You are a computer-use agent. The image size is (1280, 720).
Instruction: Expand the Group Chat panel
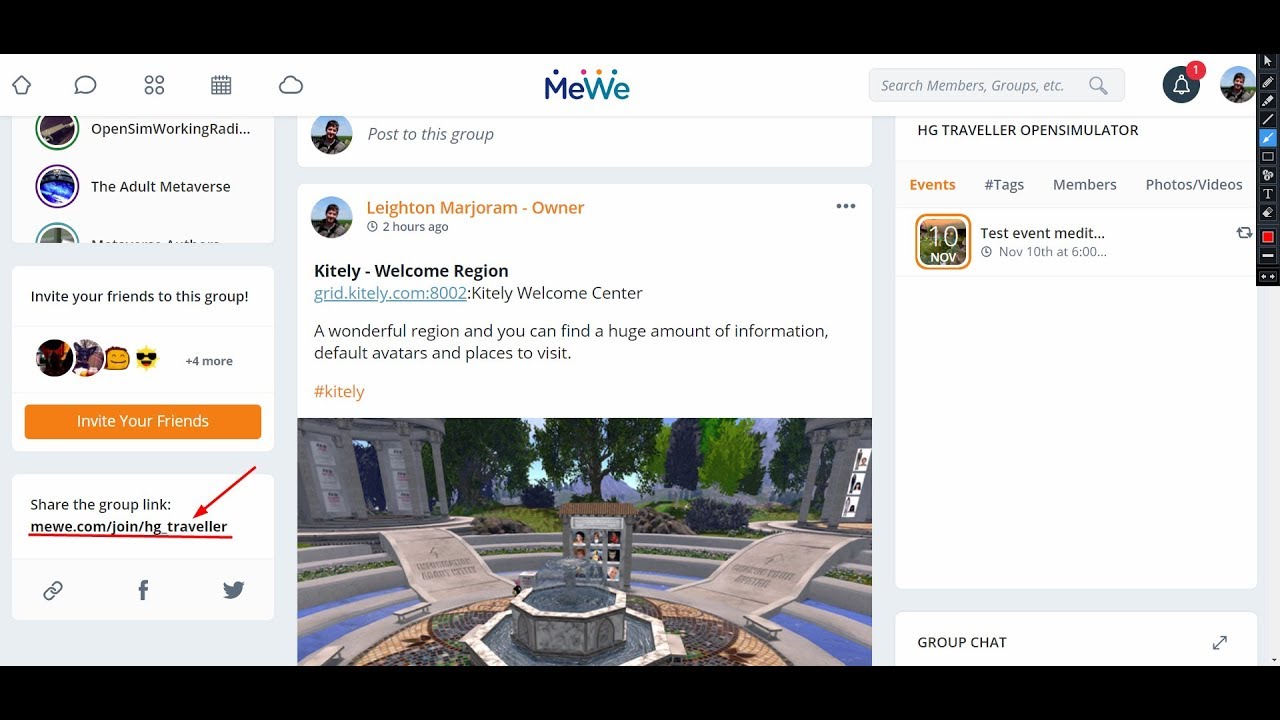pos(1219,643)
